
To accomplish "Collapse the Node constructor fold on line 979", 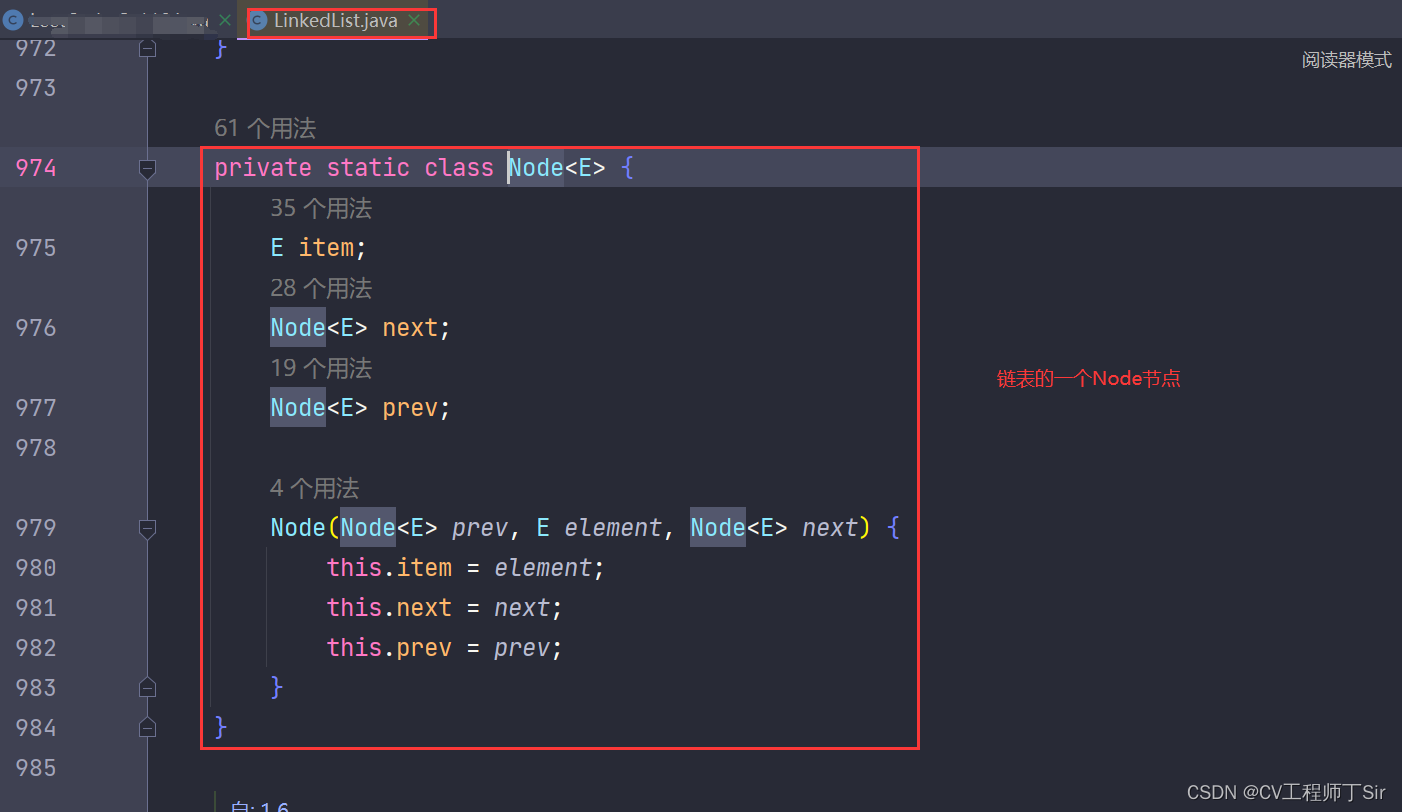I will (x=147, y=529).
